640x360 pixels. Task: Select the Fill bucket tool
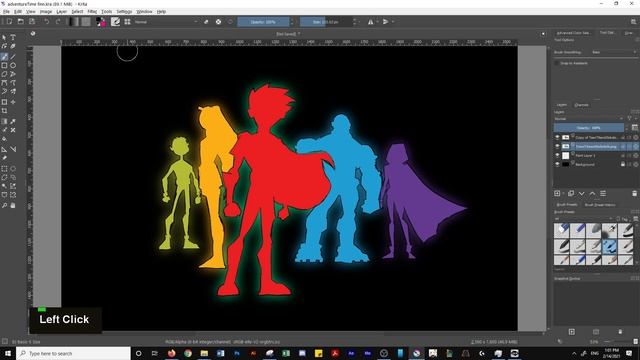click(4, 139)
